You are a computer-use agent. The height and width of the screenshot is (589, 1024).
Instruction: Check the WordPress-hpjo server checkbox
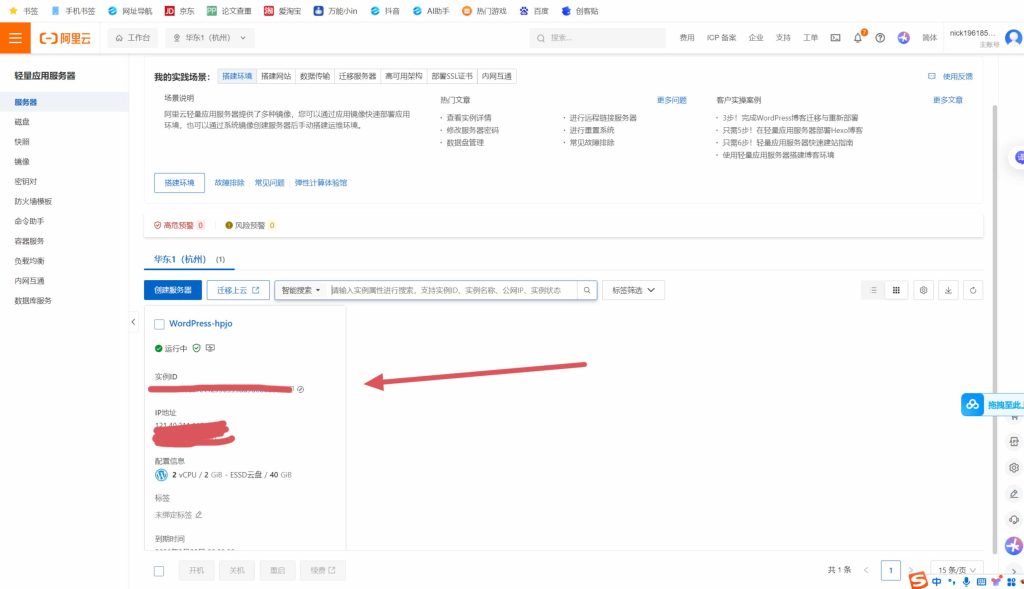(x=160, y=324)
